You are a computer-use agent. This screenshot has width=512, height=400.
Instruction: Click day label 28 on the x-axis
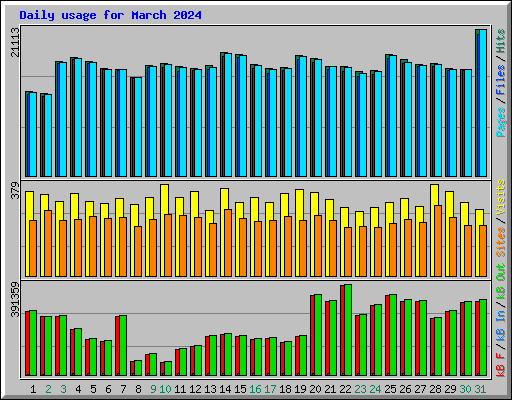[435, 389]
